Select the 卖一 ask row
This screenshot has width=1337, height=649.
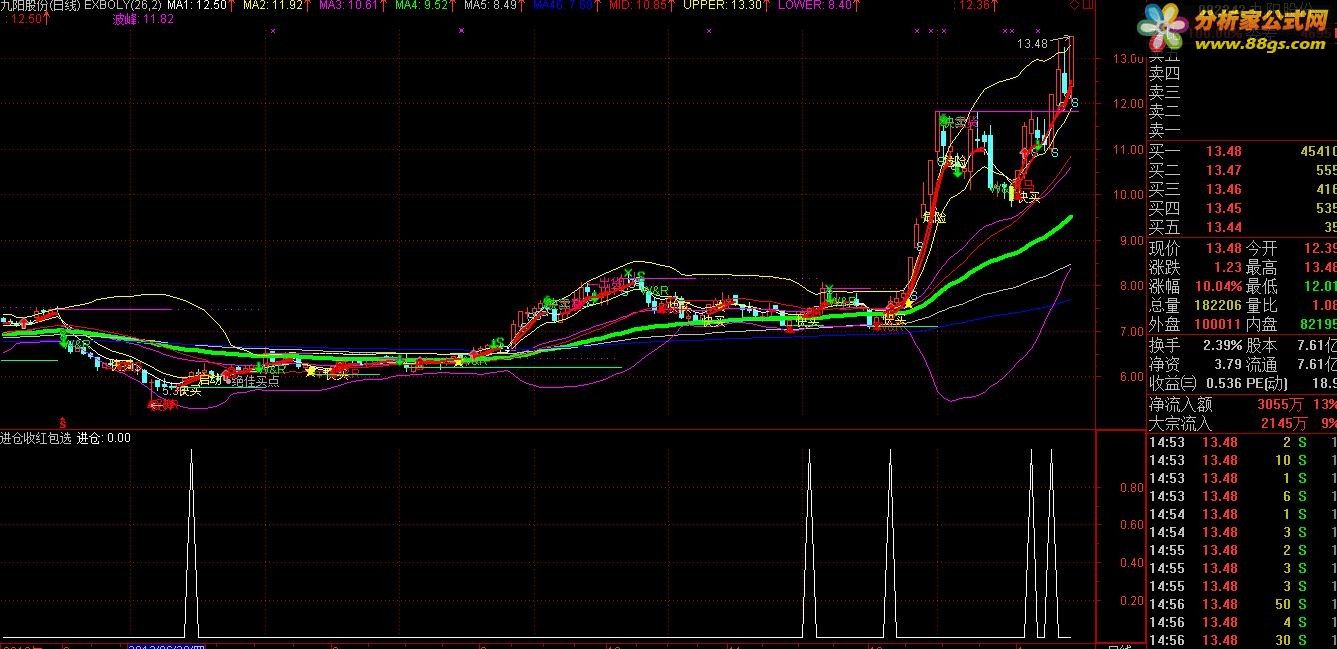tap(1242, 130)
